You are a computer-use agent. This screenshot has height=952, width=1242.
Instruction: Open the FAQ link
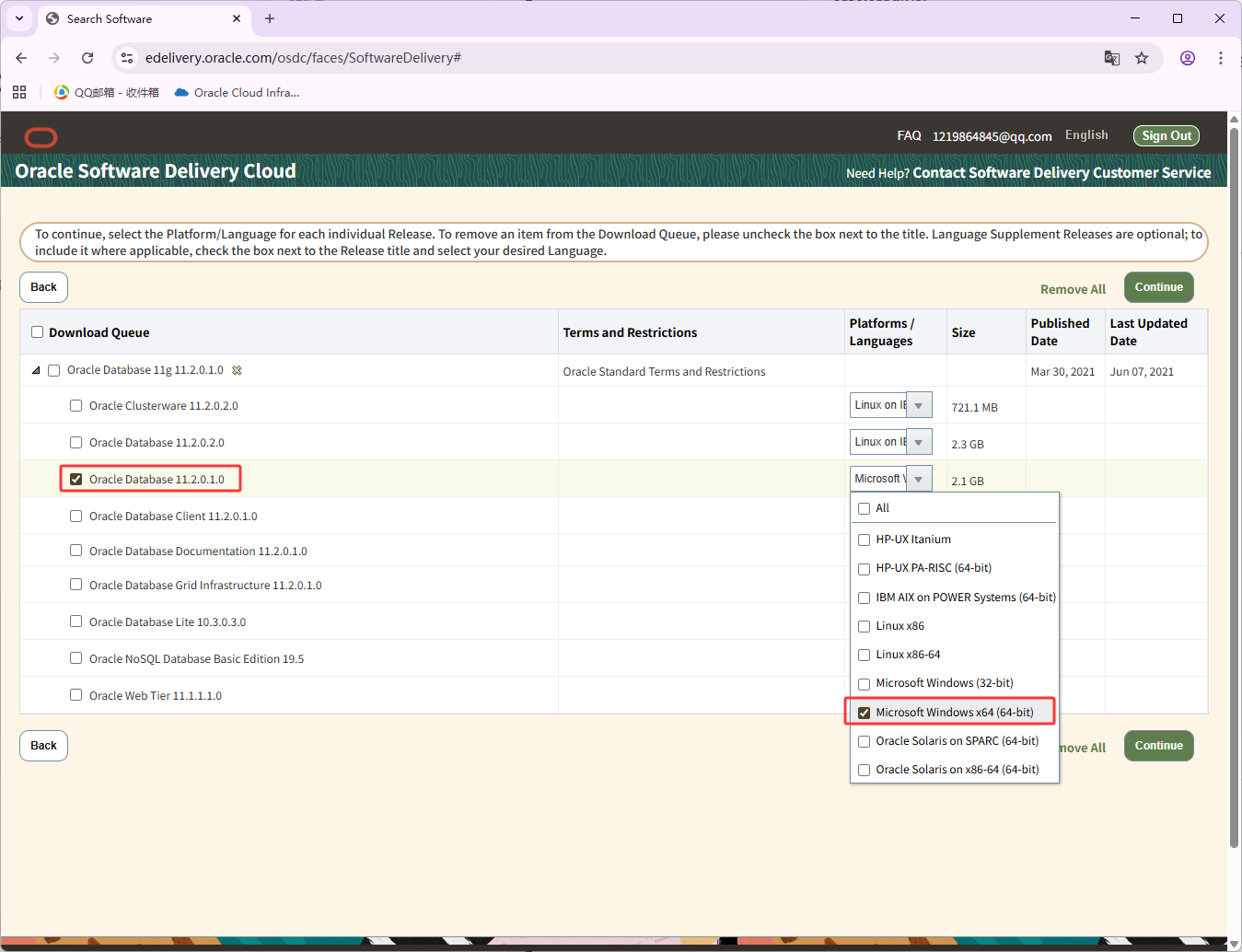click(909, 135)
